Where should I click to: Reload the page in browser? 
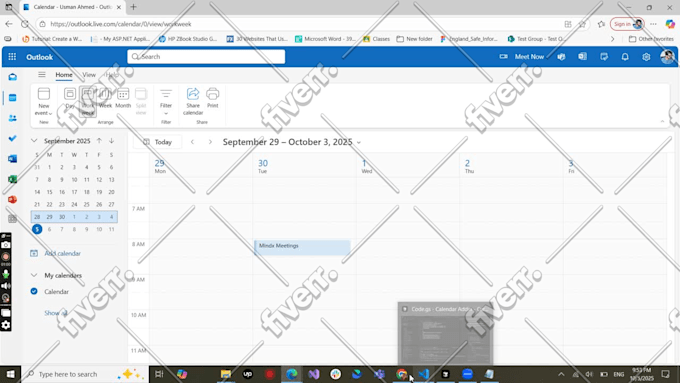coord(25,24)
